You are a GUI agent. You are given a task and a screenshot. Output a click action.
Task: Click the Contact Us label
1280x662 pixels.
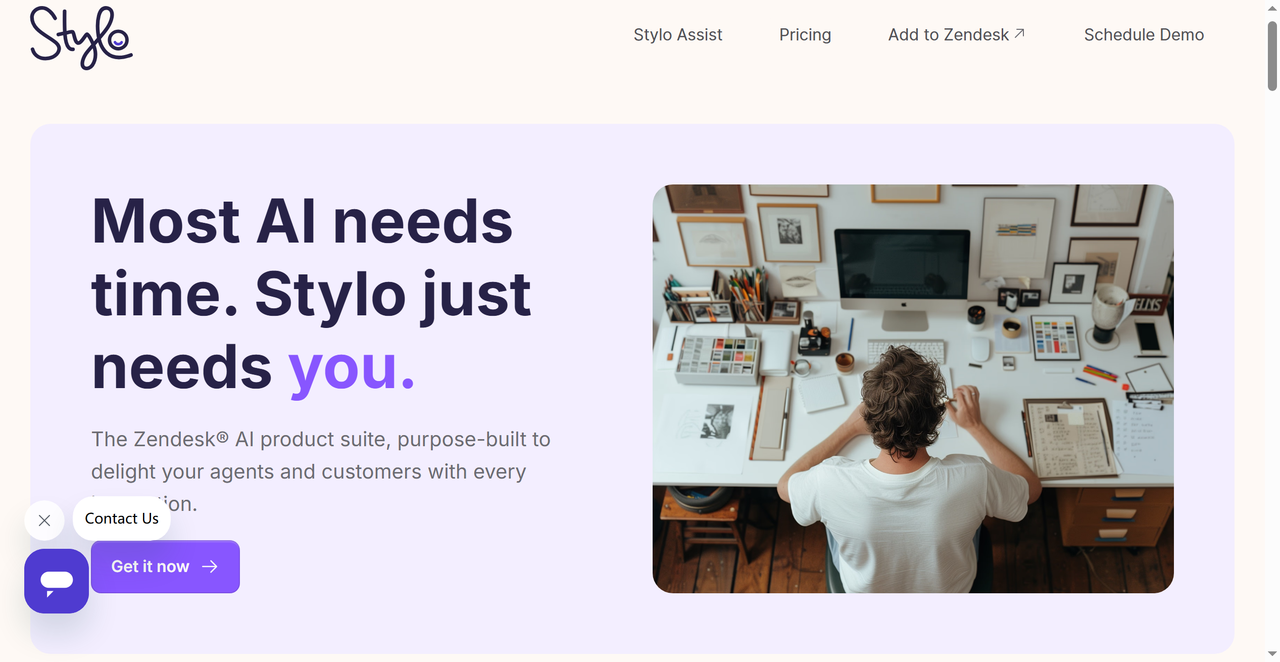122,518
